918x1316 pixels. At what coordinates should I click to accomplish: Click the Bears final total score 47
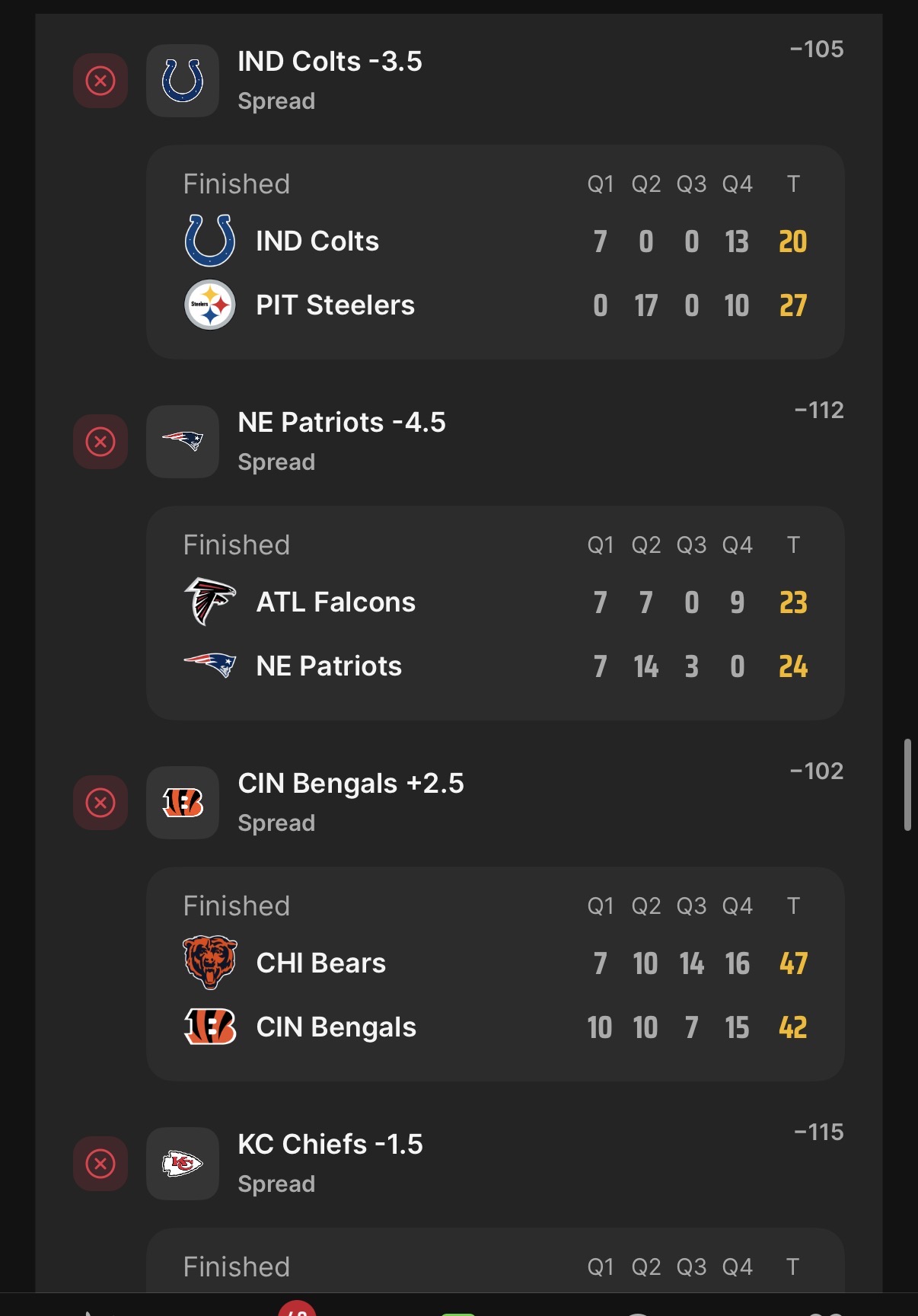(x=793, y=964)
